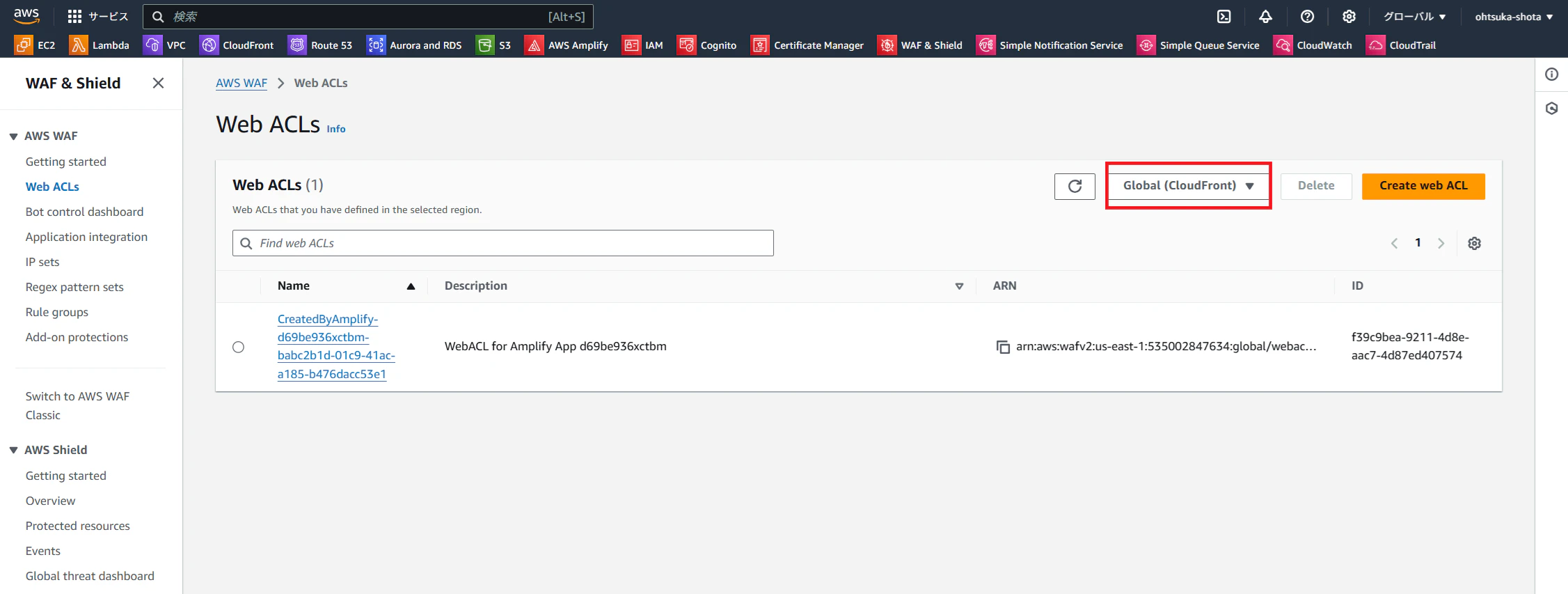The width and height of the screenshot is (1568, 594).
Task: Focus the Find web ACLs search field
Action: pyautogui.click(x=503, y=243)
